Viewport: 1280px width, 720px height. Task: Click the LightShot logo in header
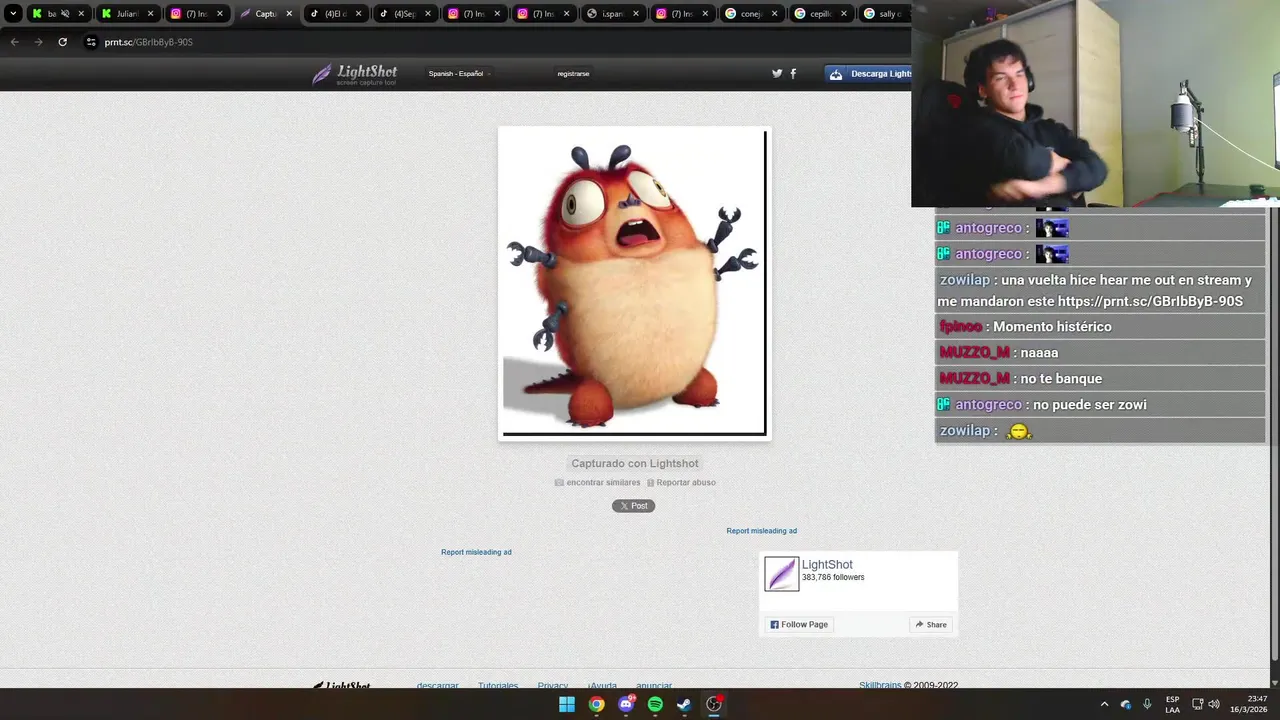click(x=355, y=74)
